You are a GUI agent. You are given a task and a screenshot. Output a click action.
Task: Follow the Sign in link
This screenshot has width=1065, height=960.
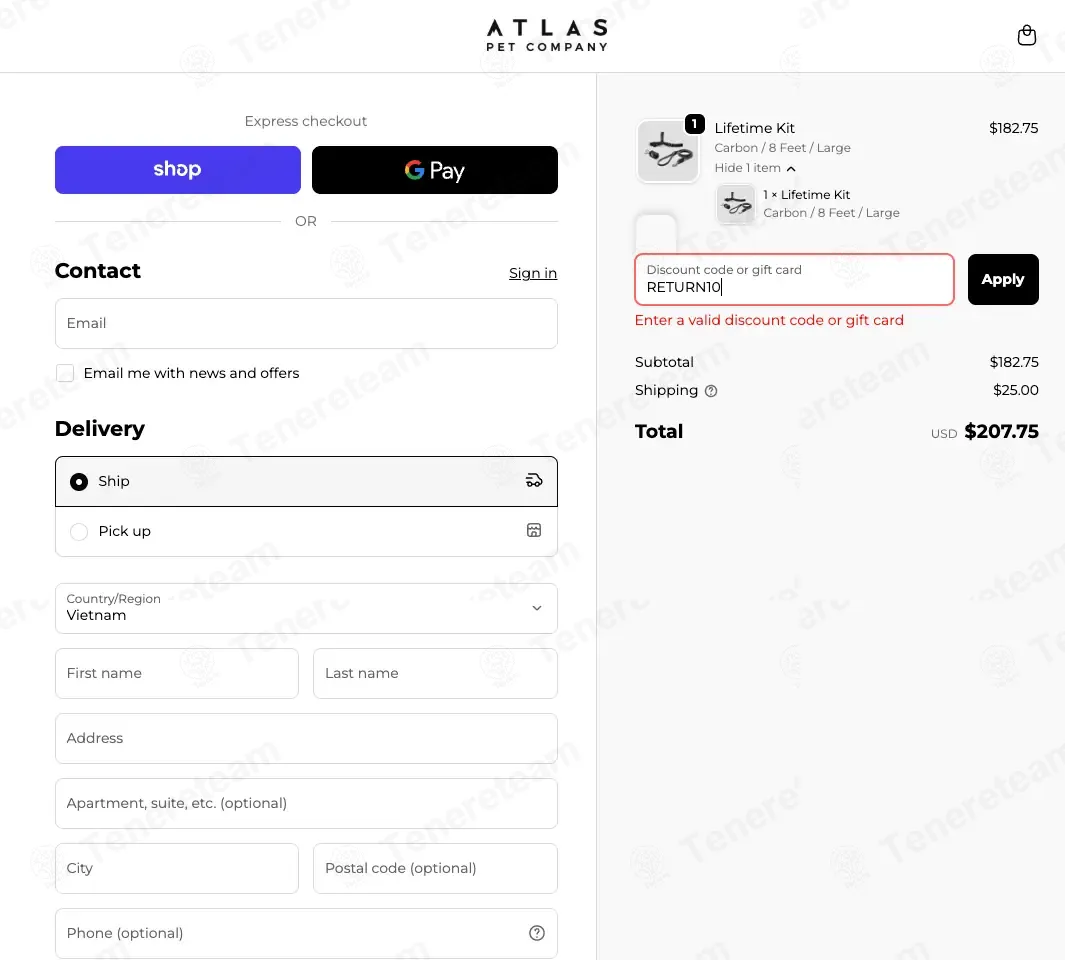[532, 273]
